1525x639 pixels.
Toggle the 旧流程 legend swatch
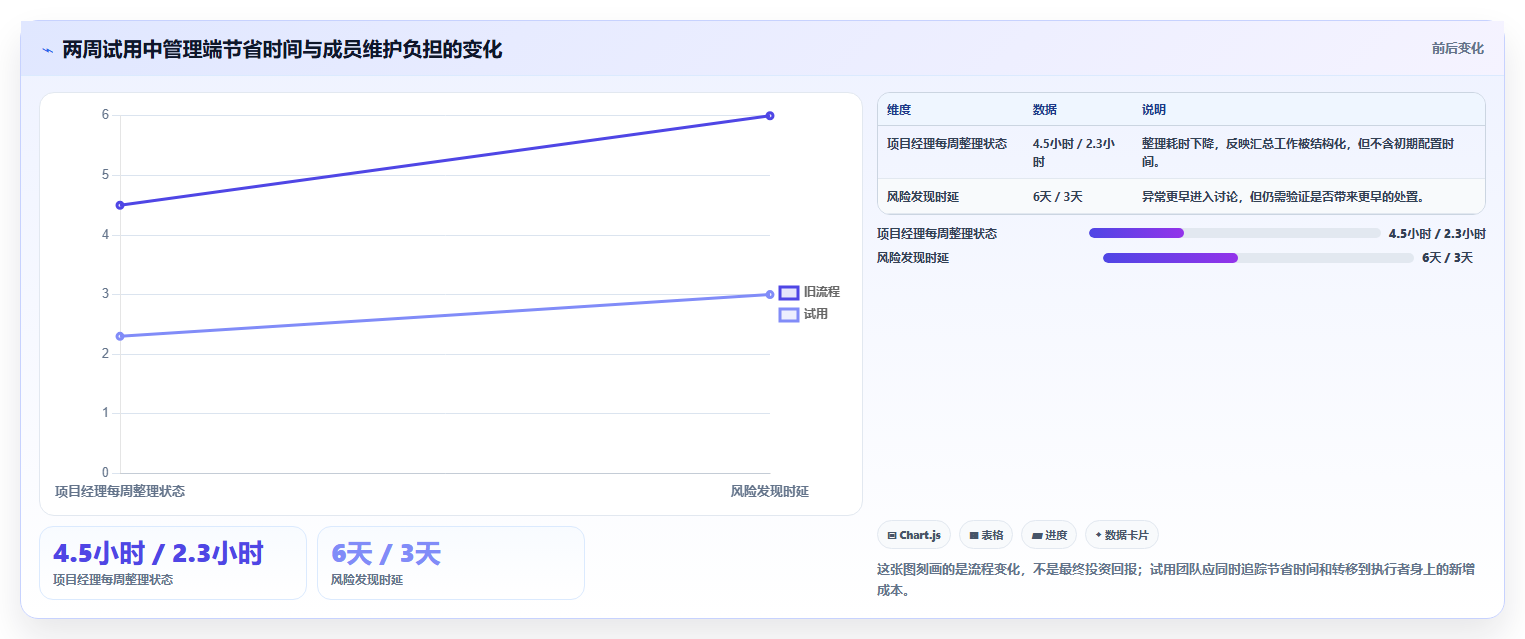click(789, 292)
